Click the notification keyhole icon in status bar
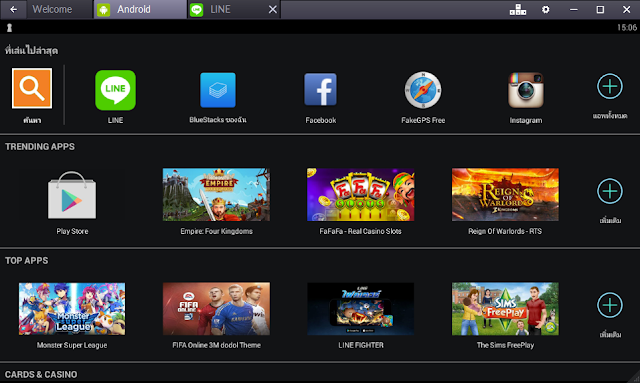The height and width of the screenshot is (383, 640). [9, 27]
